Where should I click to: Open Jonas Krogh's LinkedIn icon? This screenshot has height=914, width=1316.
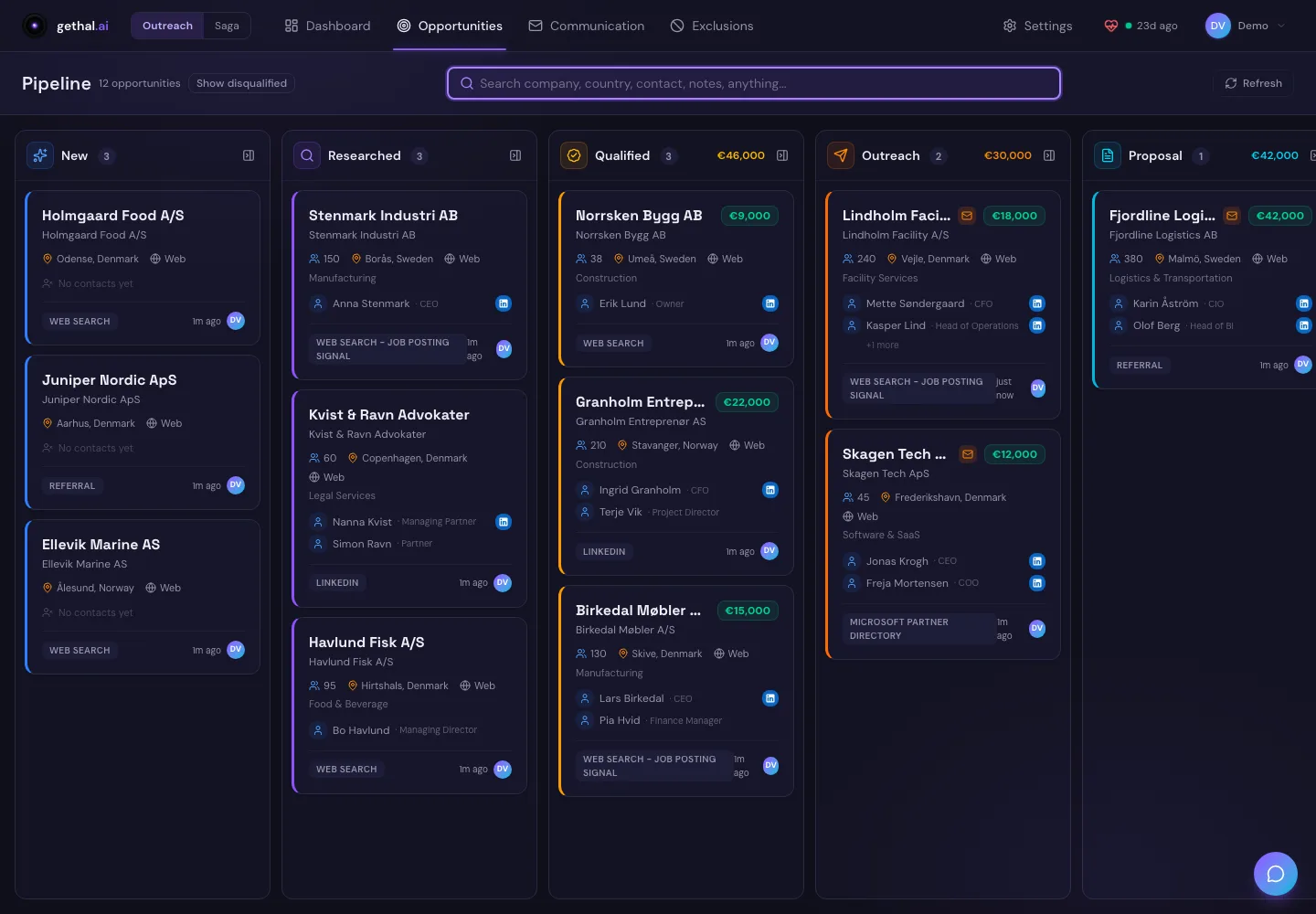(1037, 561)
